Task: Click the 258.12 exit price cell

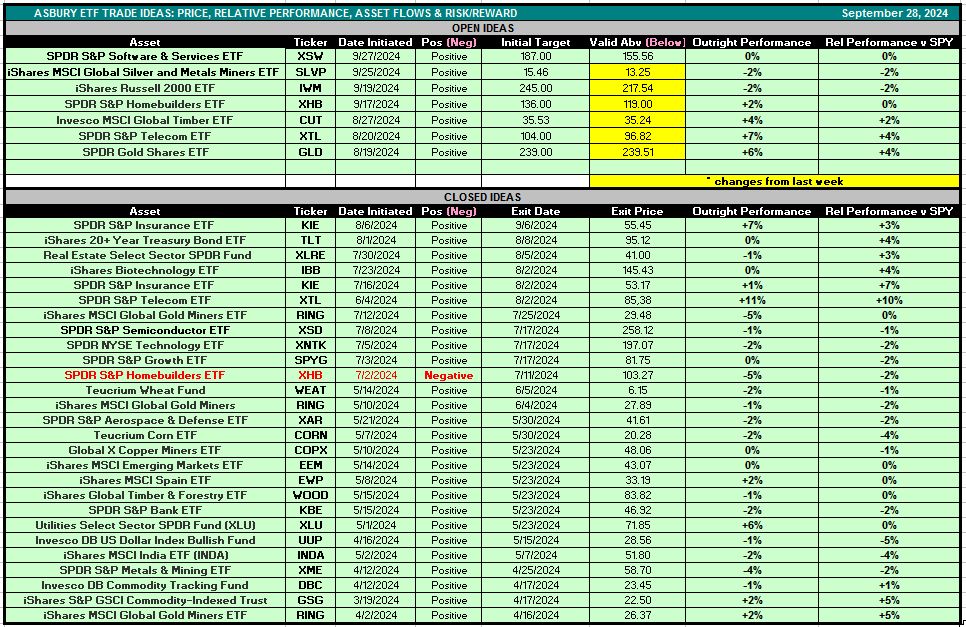Action: [637, 330]
